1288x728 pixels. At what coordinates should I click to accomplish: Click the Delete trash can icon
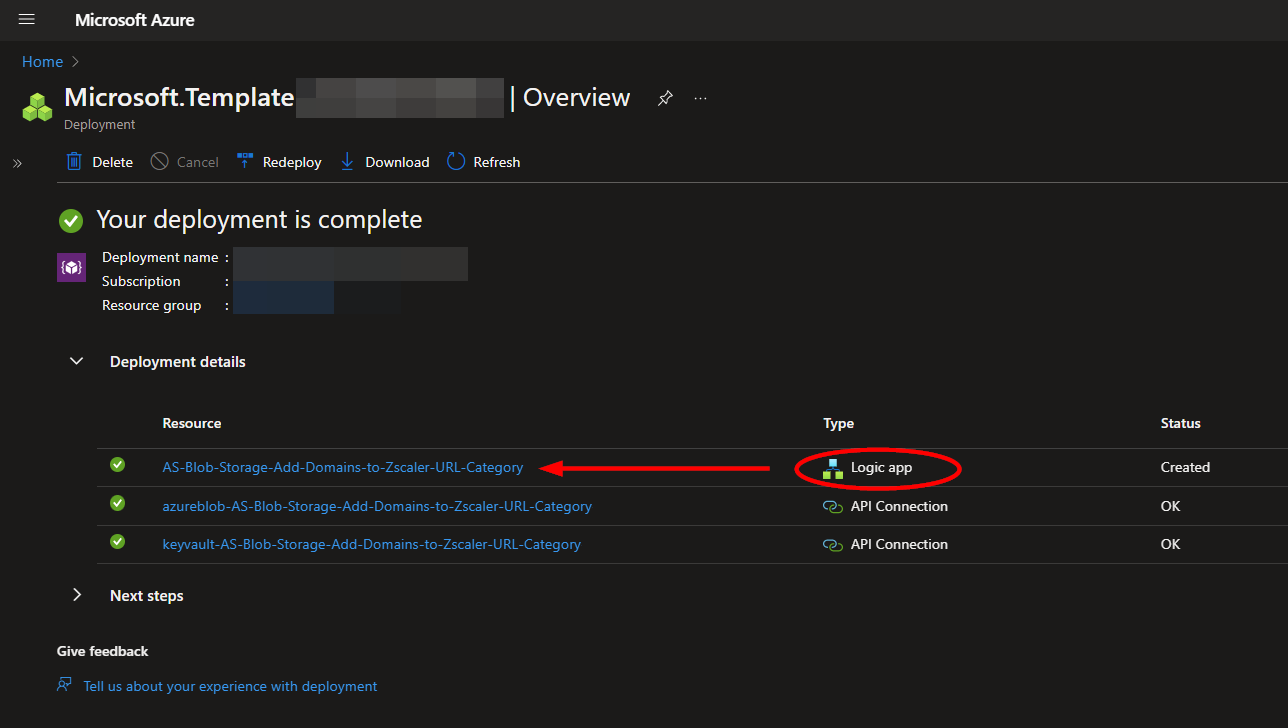(74, 161)
